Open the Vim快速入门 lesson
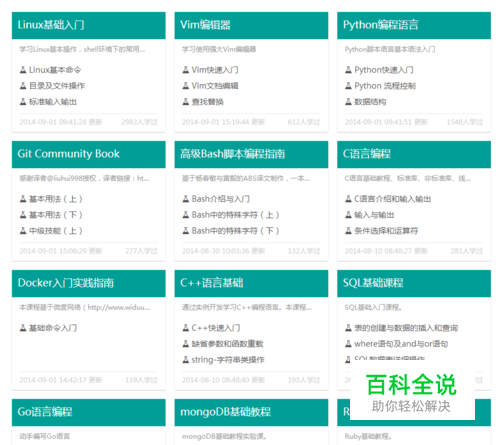 click(x=215, y=70)
